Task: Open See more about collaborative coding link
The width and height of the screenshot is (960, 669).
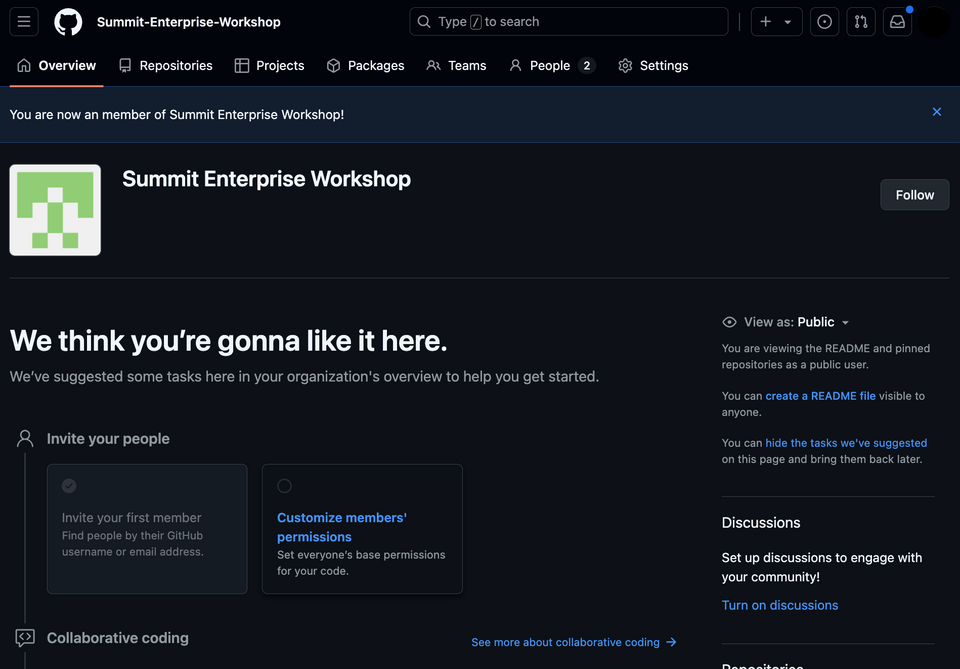Action: [574, 643]
